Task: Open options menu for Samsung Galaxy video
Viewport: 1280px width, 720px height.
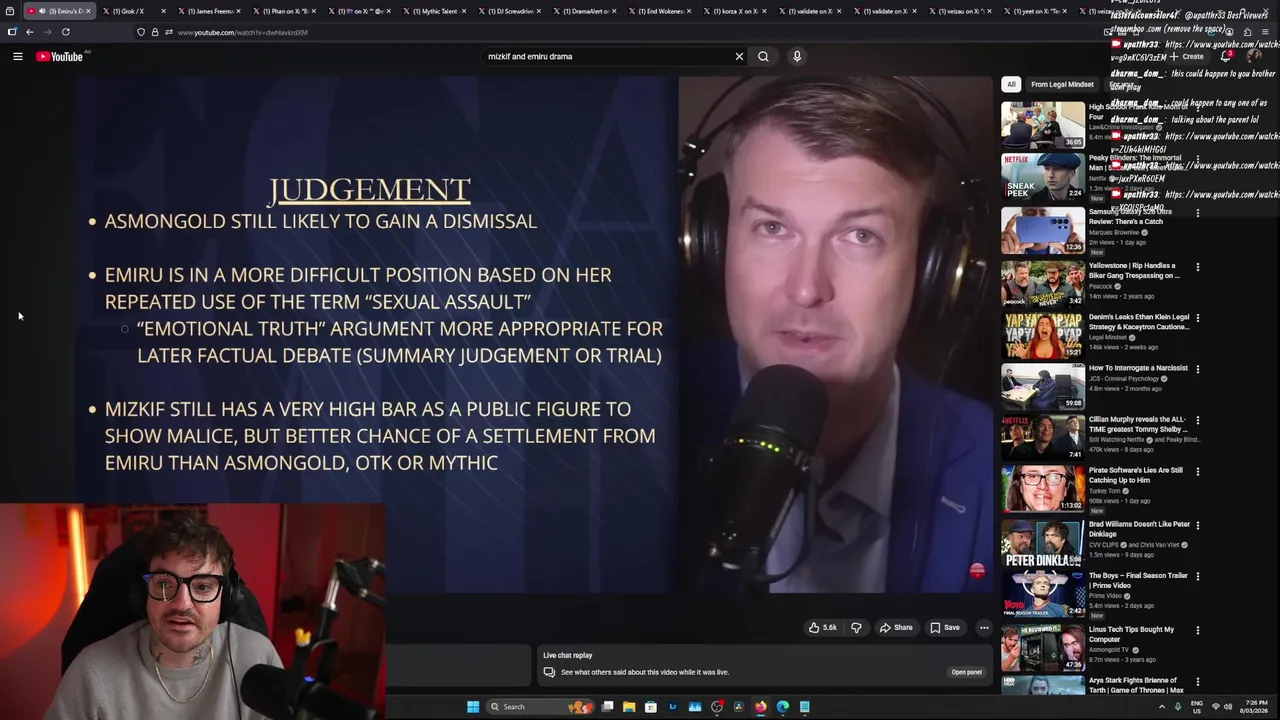Action: (x=1198, y=212)
